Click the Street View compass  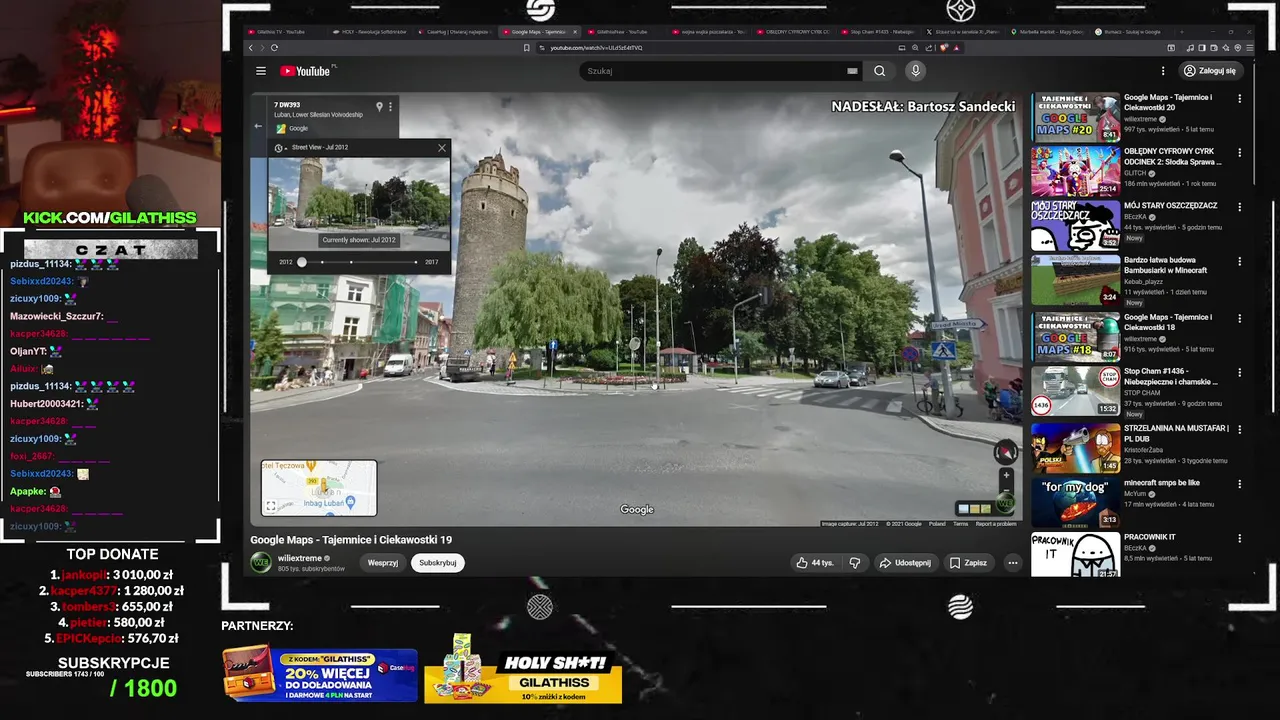1005,452
